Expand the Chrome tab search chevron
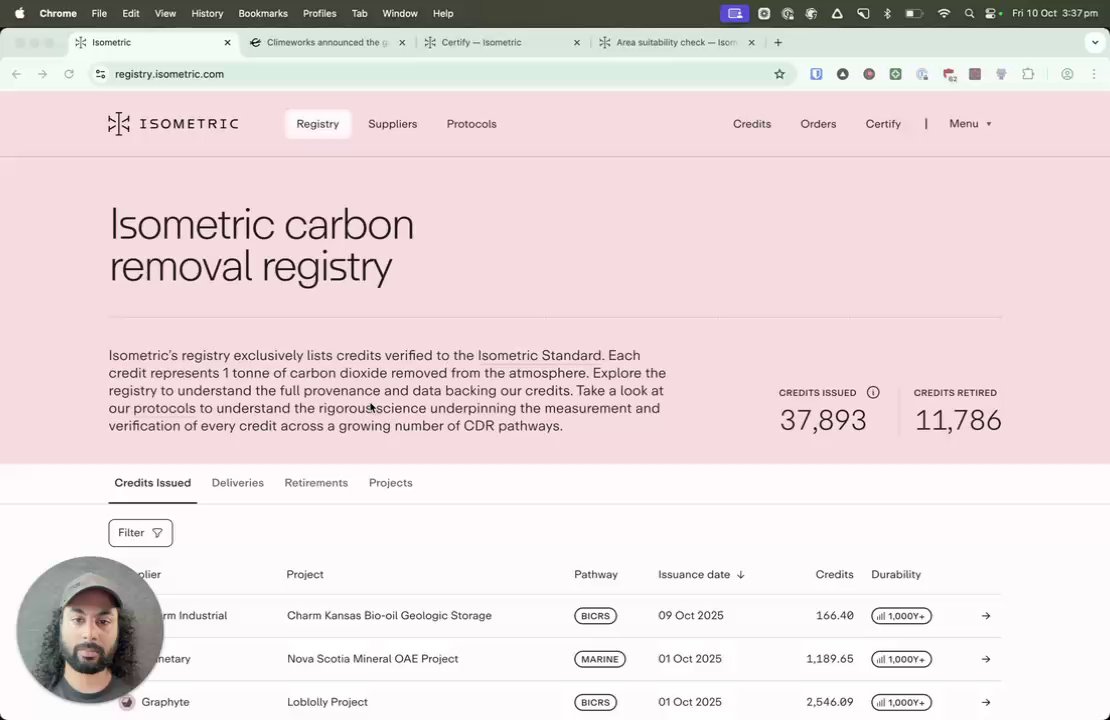Viewport: 1110px width, 720px height. tap(1095, 43)
